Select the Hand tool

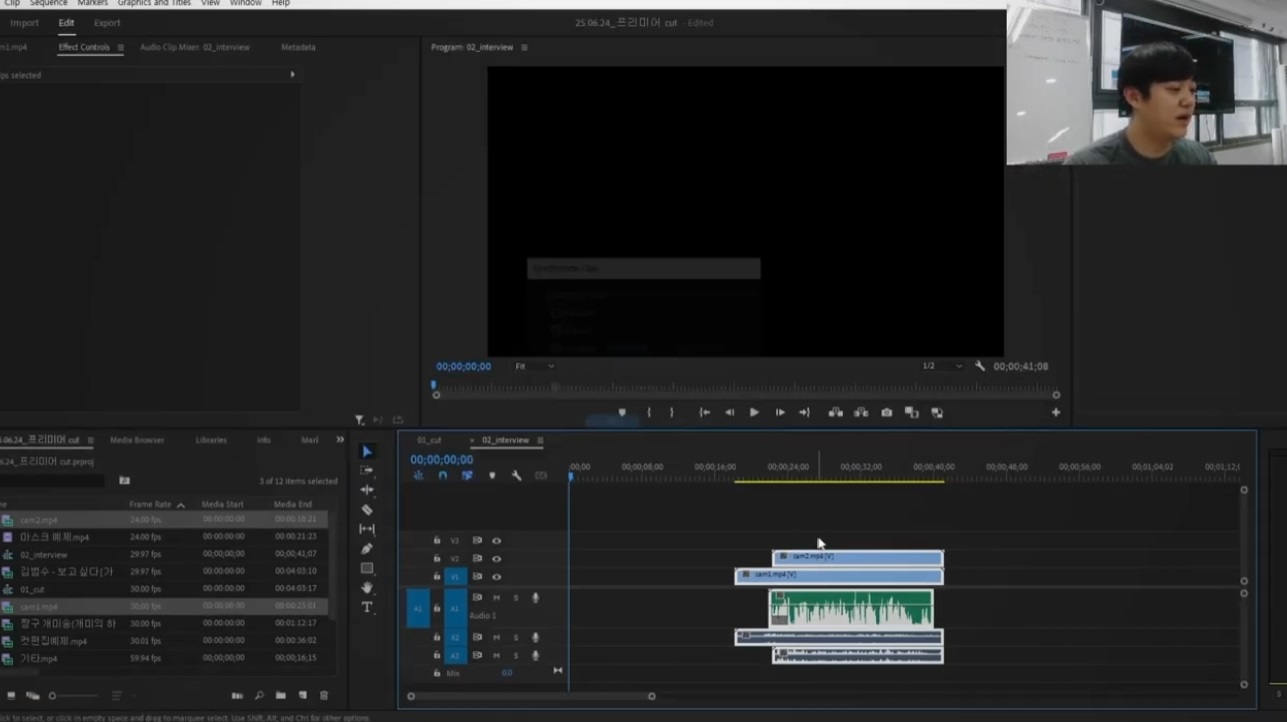coord(367,588)
